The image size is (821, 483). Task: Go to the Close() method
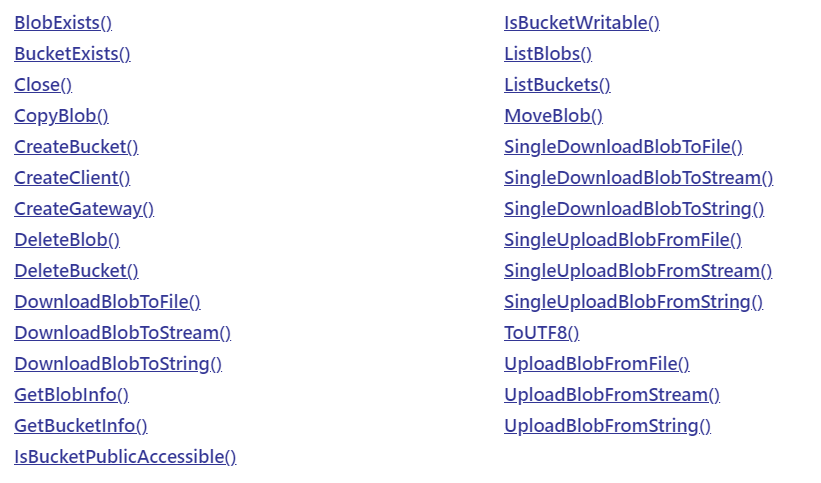pos(43,85)
